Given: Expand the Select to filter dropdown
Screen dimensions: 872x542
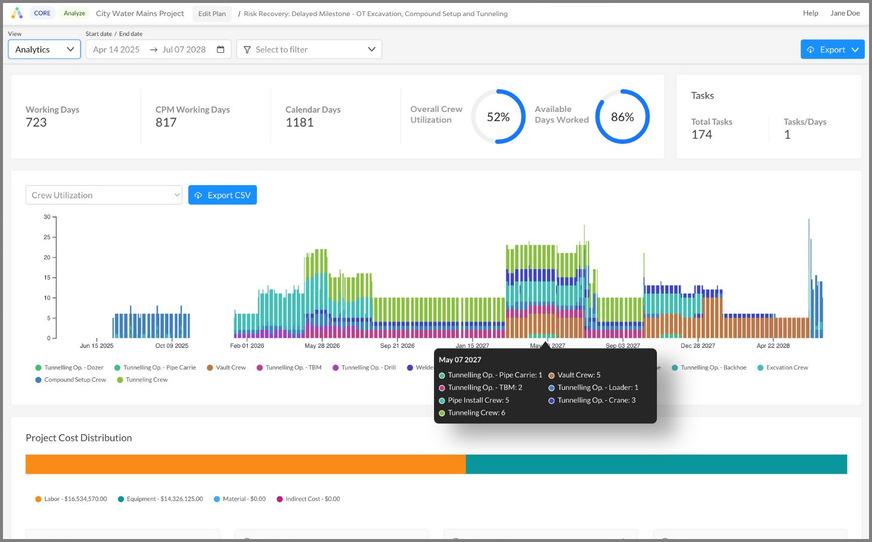Looking at the screenshot, I should (x=309, y=49).
